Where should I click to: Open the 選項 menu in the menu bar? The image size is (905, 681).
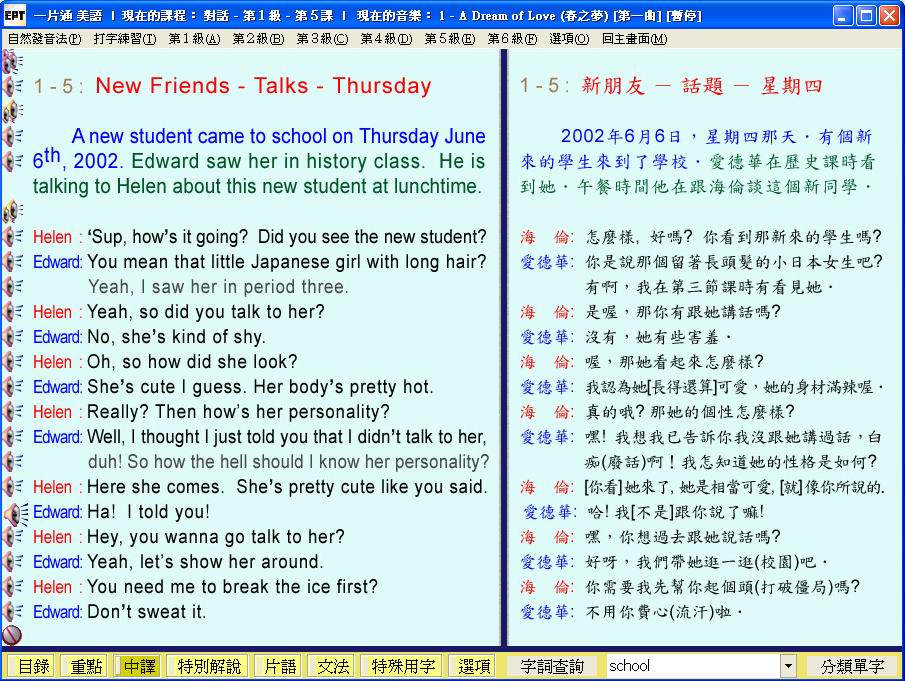pyautogui.click(x=569, y=39)
